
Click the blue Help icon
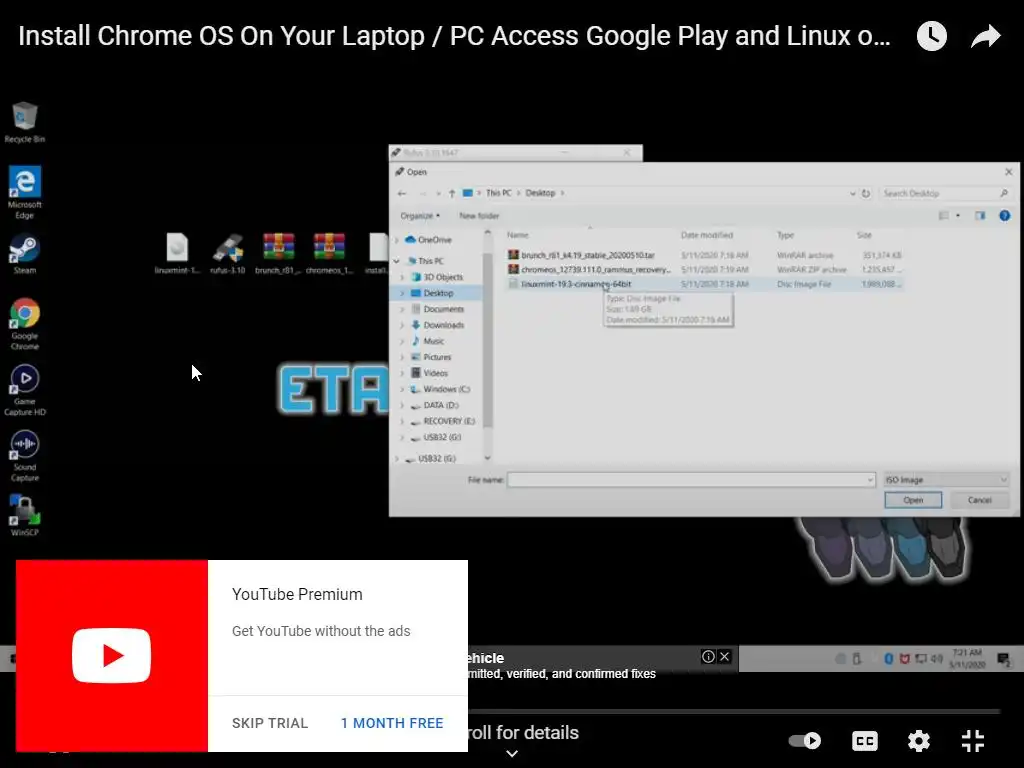[1004, 216]
